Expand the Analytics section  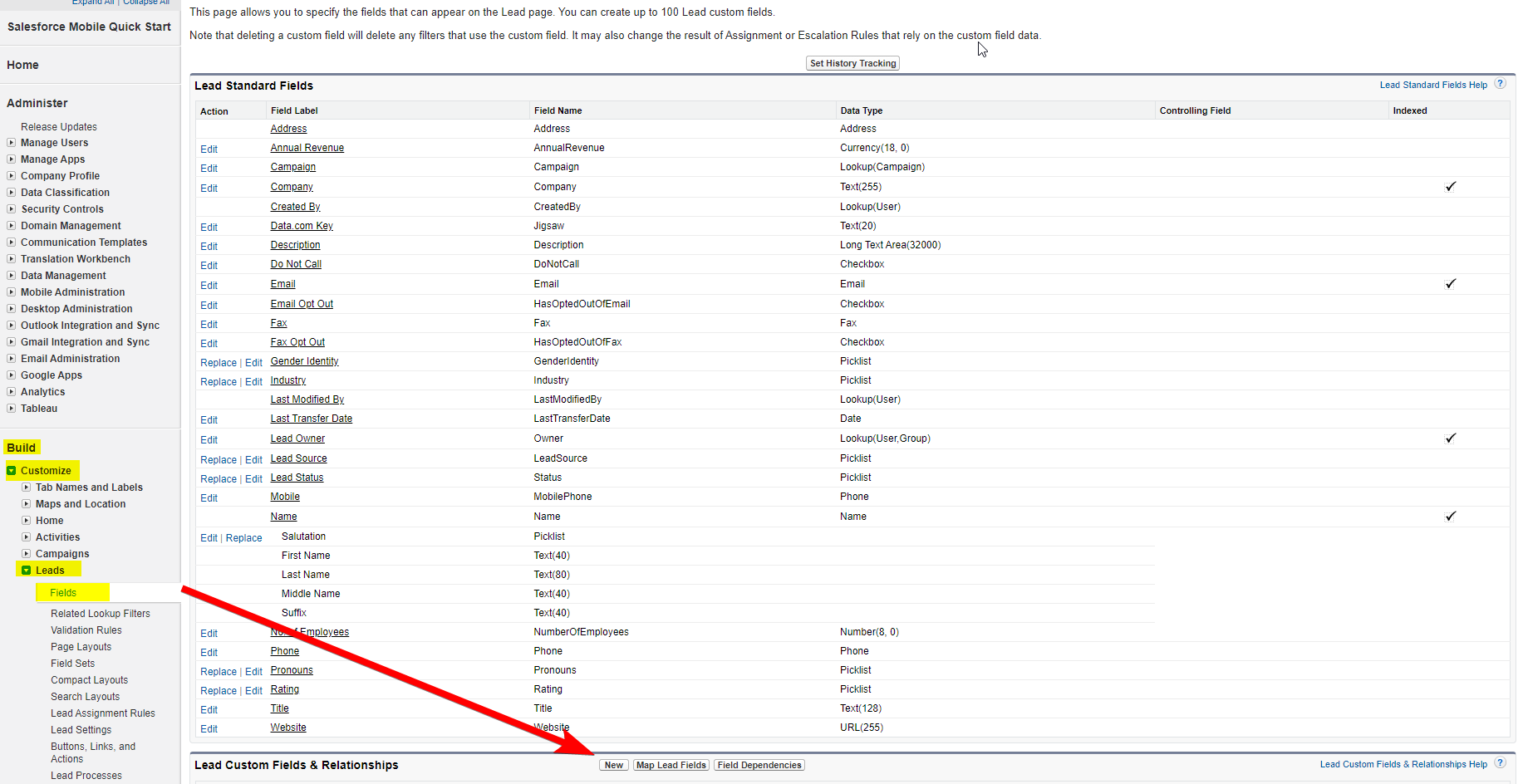point(12,392)
